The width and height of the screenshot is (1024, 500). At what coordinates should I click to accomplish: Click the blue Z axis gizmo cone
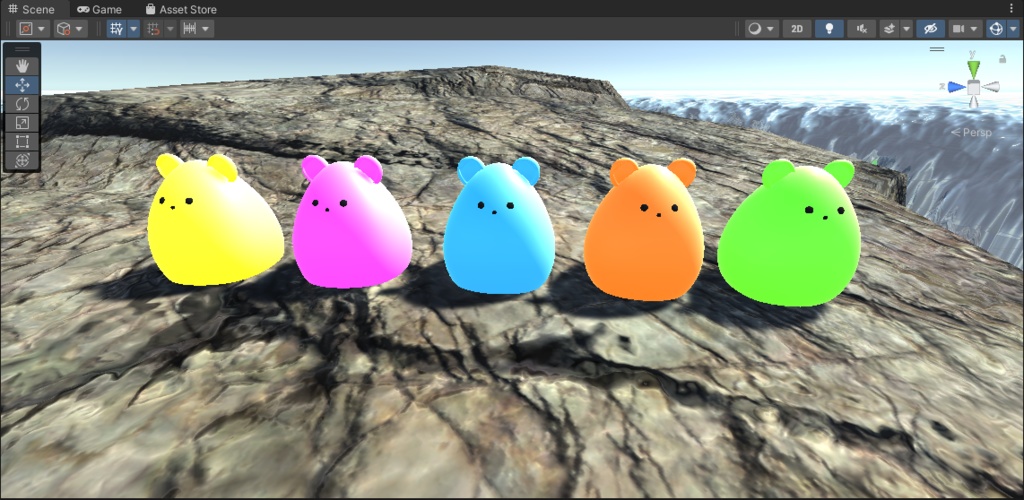click(x=956, y=87)
